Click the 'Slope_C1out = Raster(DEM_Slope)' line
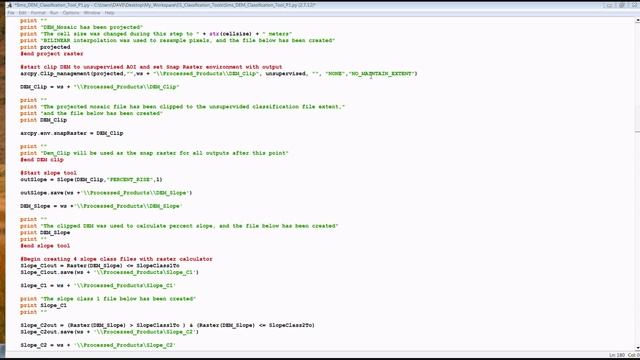 [100, 266]
